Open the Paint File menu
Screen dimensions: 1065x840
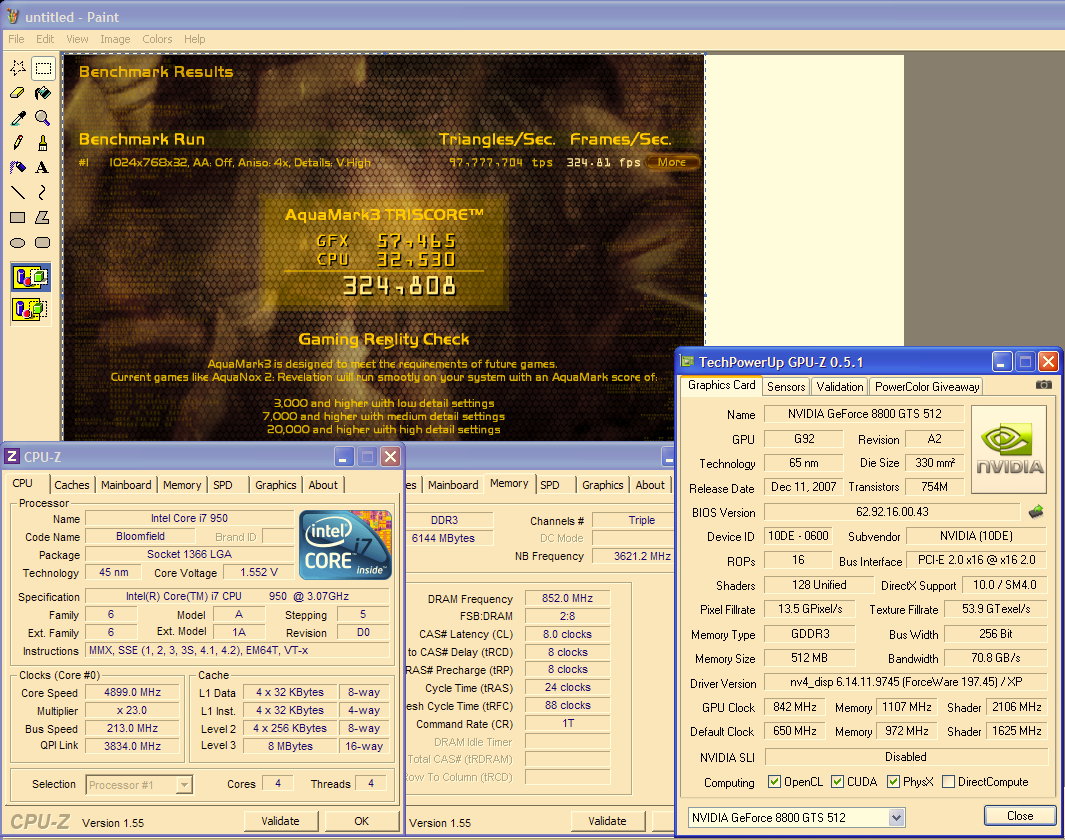click(16, 39)
